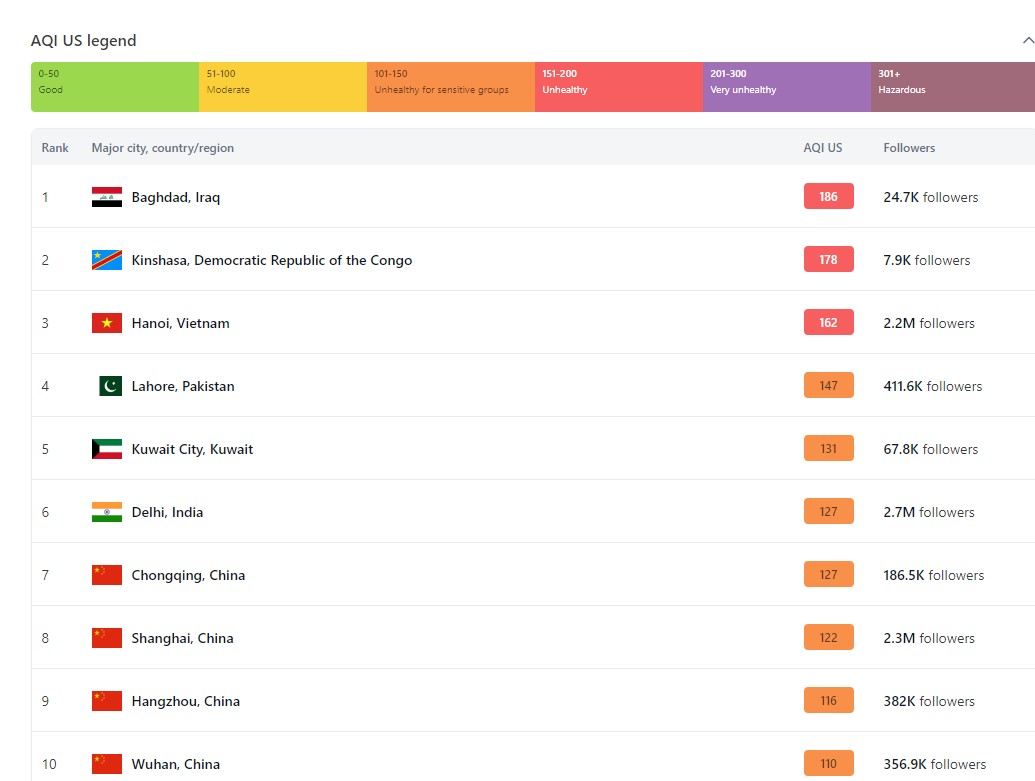Click the AQI US column header
The height and width of the screenshot is (781, 1035).
click(823, 148)
